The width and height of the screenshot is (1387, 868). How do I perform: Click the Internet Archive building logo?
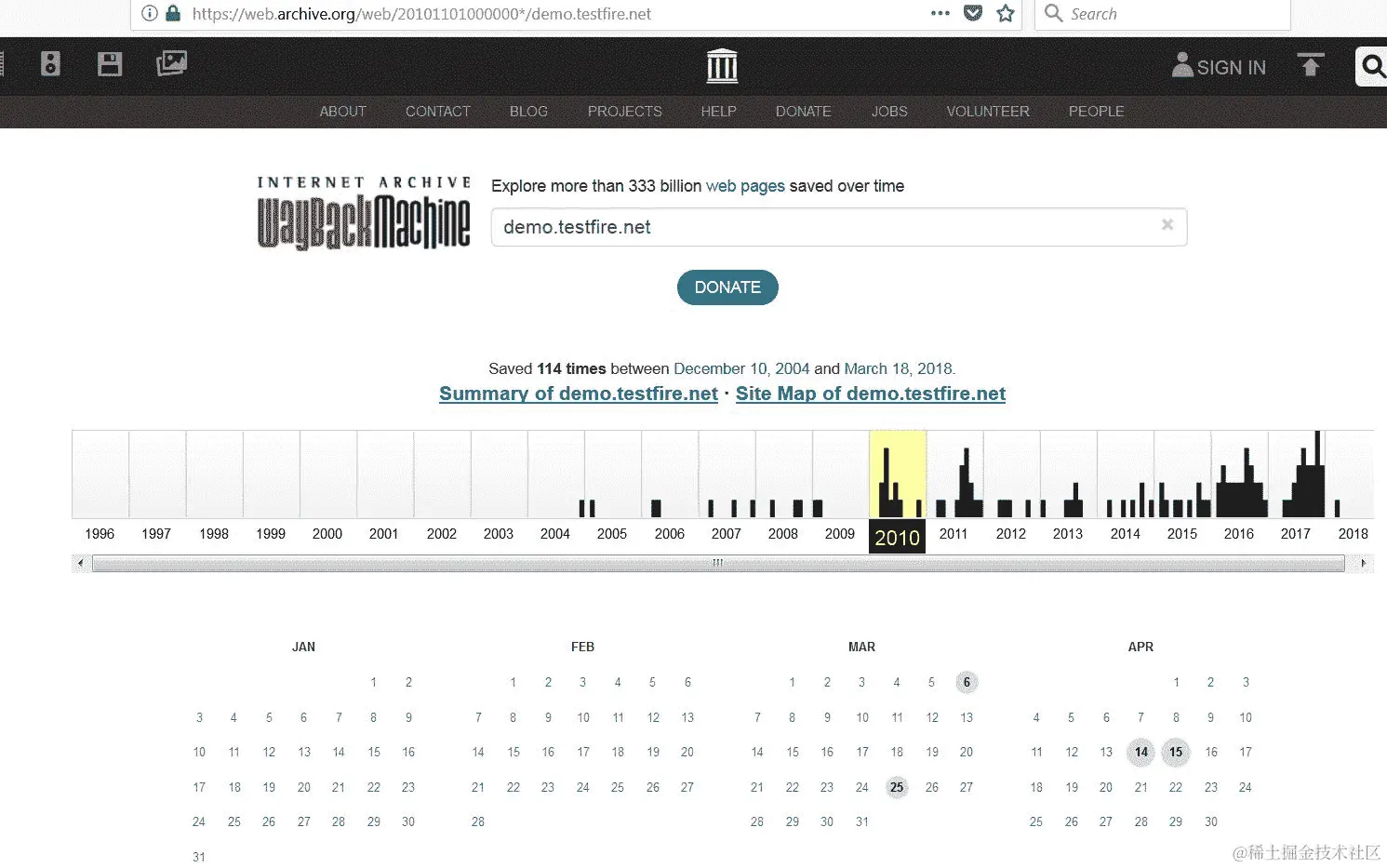722,65
